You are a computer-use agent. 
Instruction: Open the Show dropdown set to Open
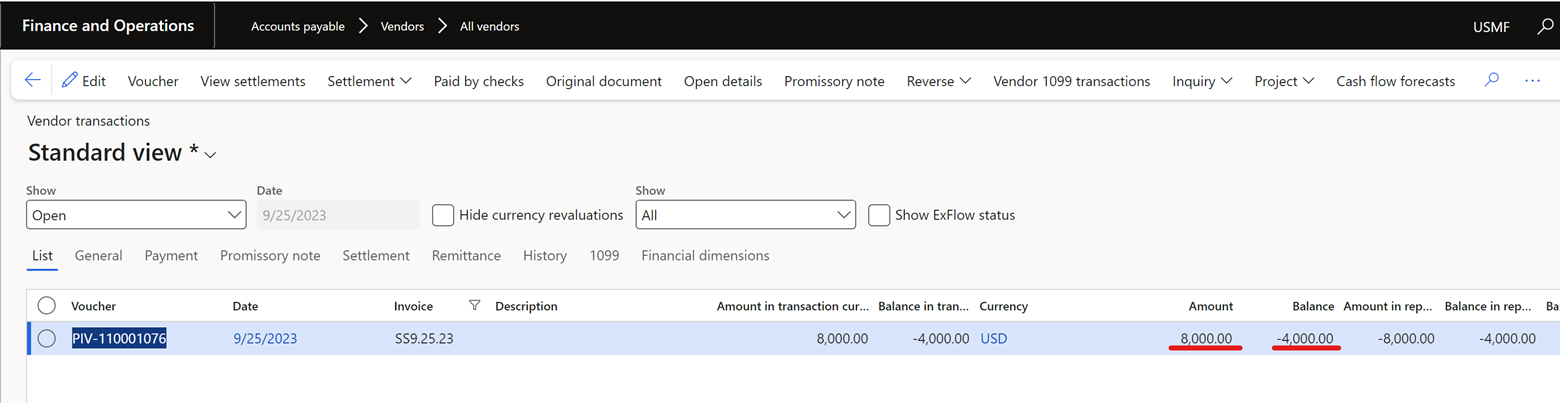136,215
